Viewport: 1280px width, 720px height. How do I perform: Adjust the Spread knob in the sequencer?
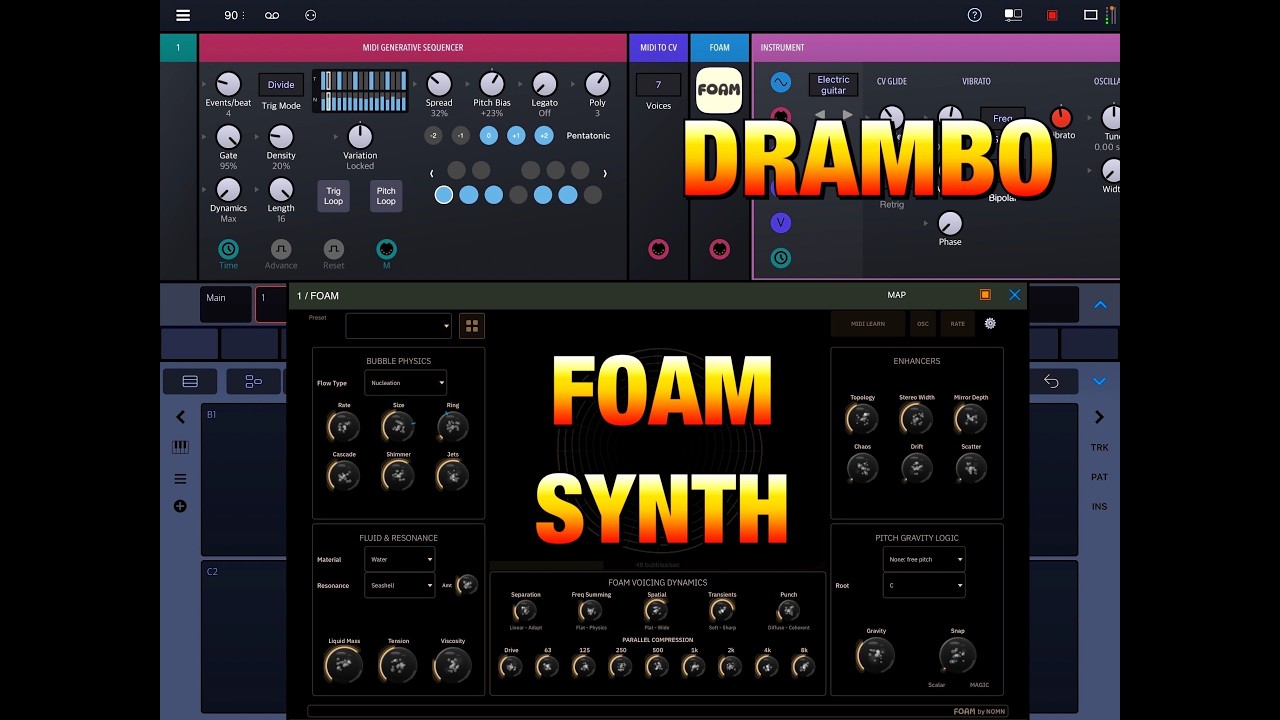(439, 84)
